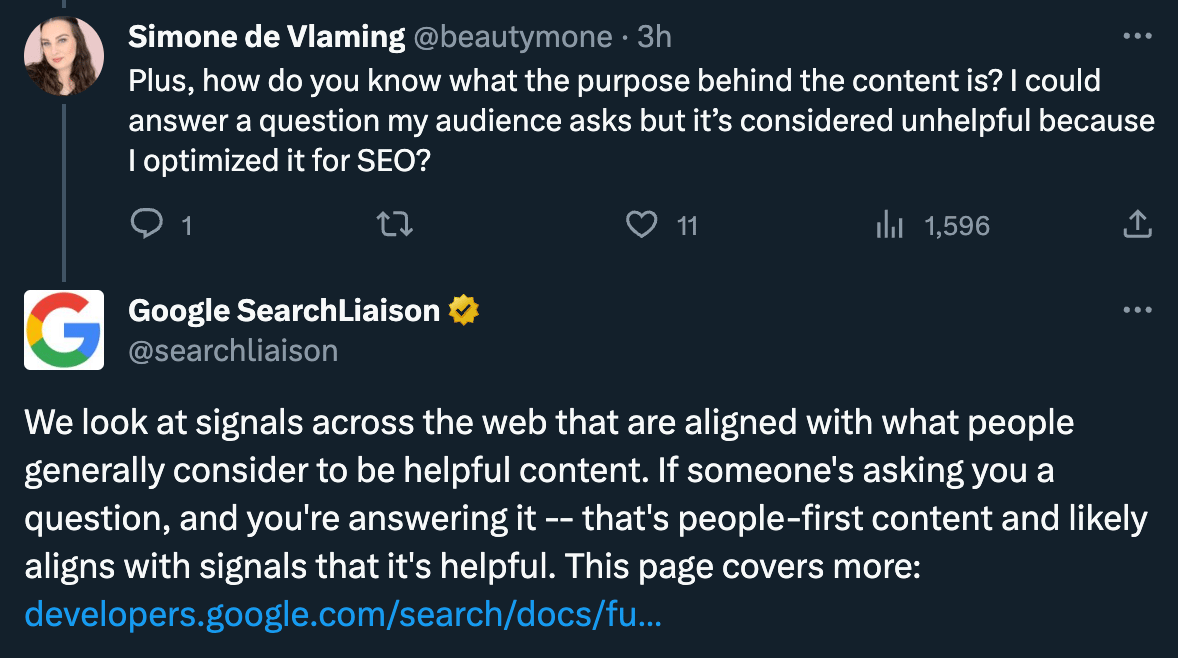Like the tweet with 11 likes
Screen dimensions: 1178x658
641,225
